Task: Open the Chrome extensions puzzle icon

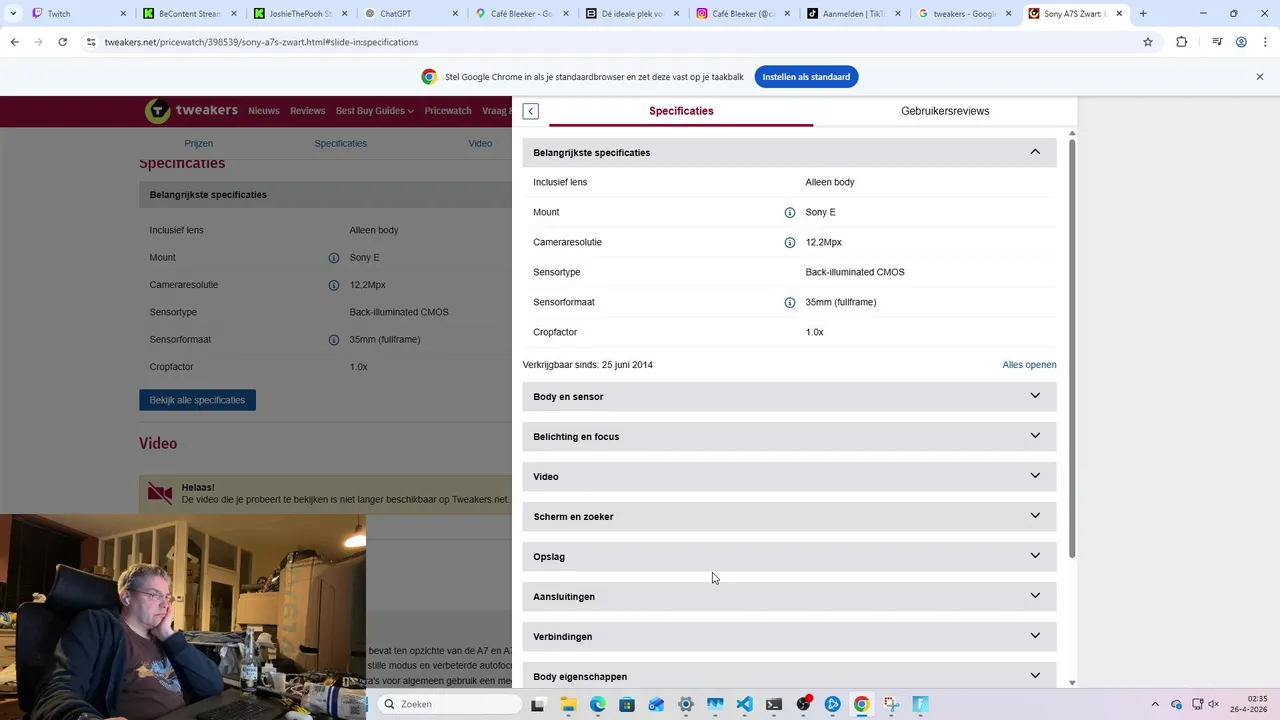Action: click(1181, 42)
